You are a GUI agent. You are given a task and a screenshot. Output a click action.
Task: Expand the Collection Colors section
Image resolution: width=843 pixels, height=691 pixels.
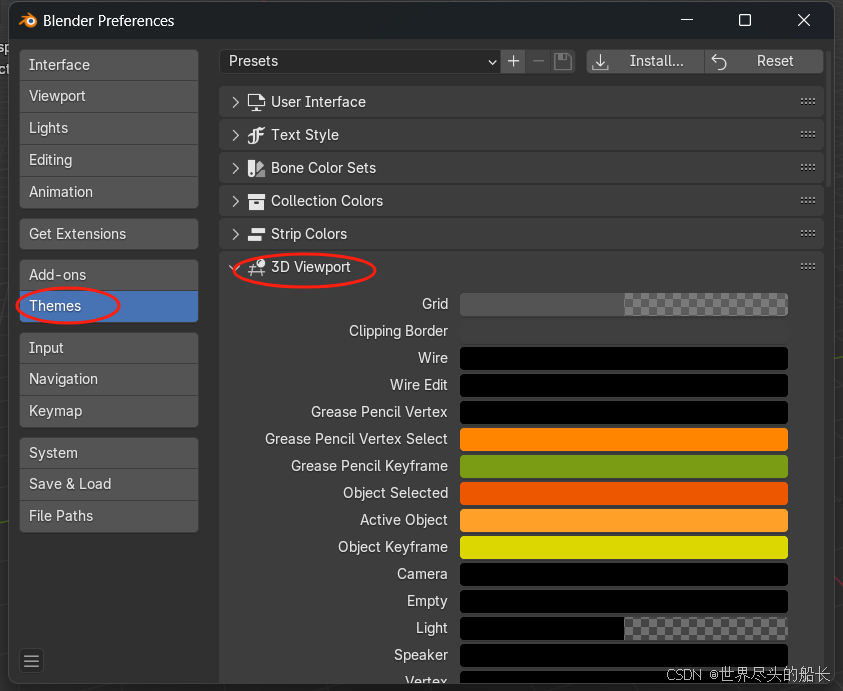coord(235,201)
